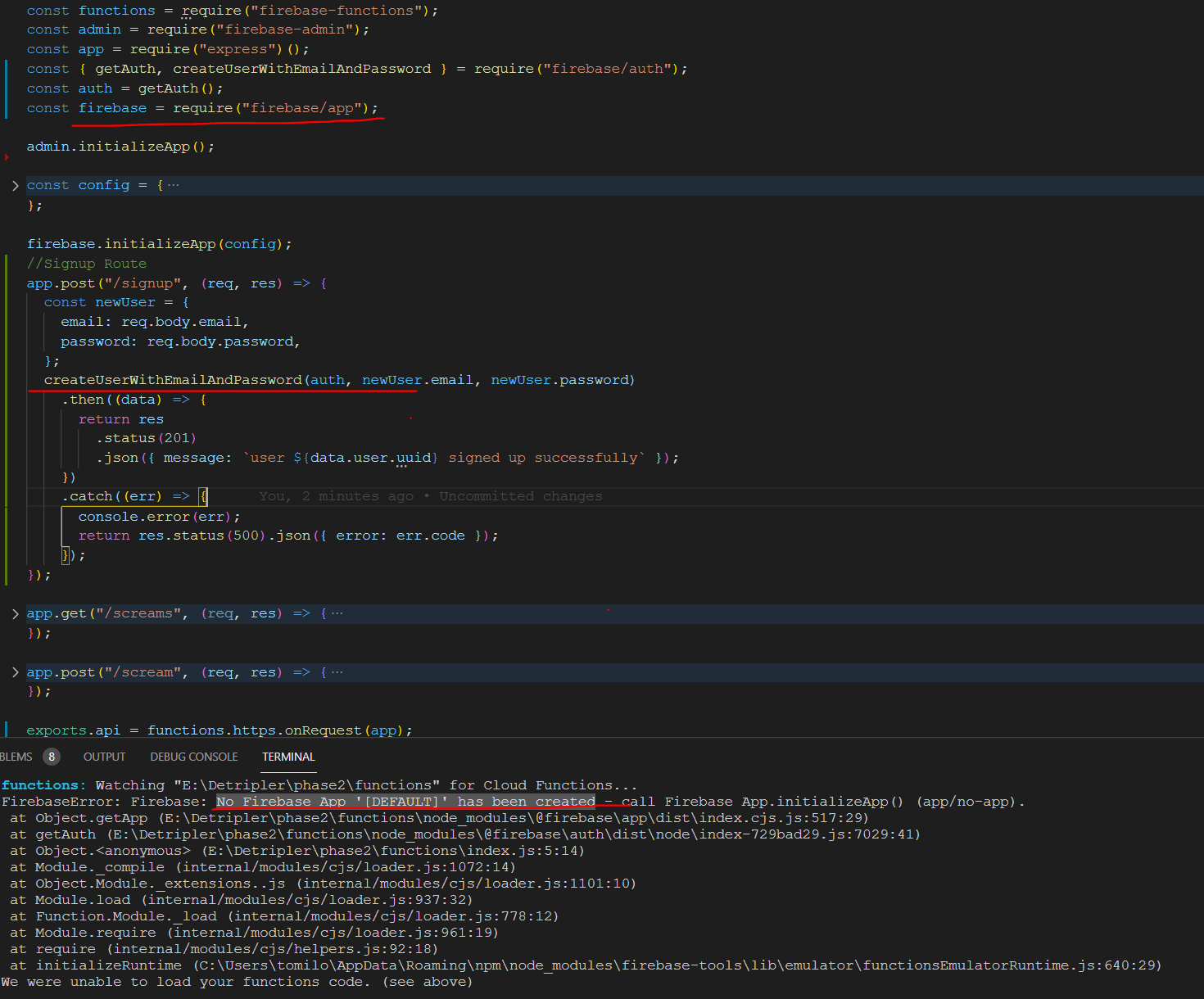Switch to the OUTPUT panel tab

105,757
